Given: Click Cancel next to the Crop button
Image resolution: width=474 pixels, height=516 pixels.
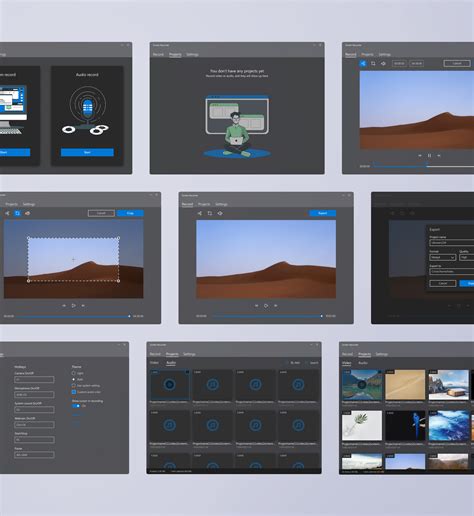Looking at the screenshot, I should (101, 213).
